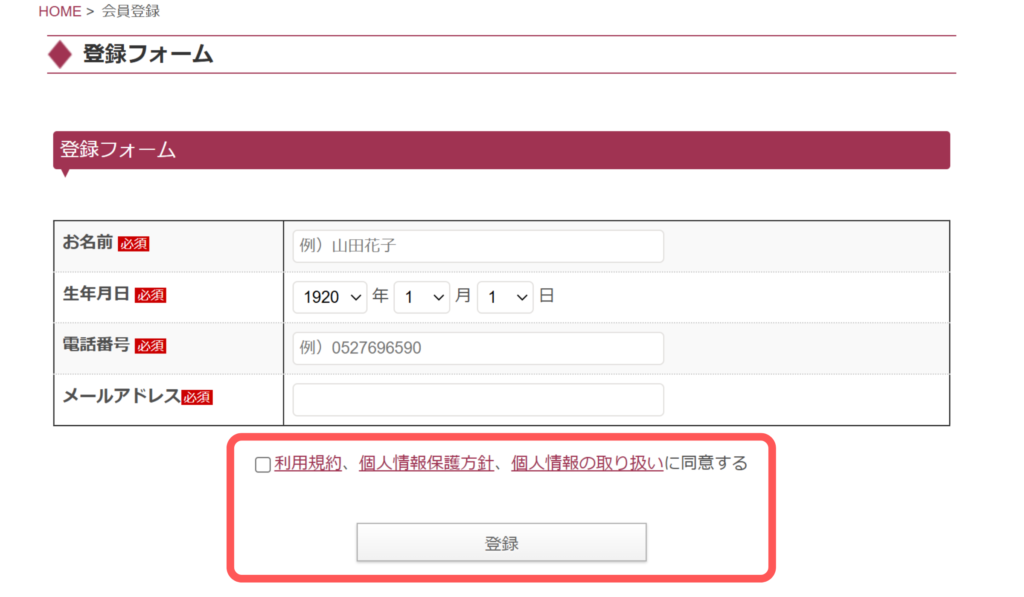Open the birth year dropdown showing 1920
This screenshot has width=1024, height=597.
pyautogui.click(x=329, y=297)
